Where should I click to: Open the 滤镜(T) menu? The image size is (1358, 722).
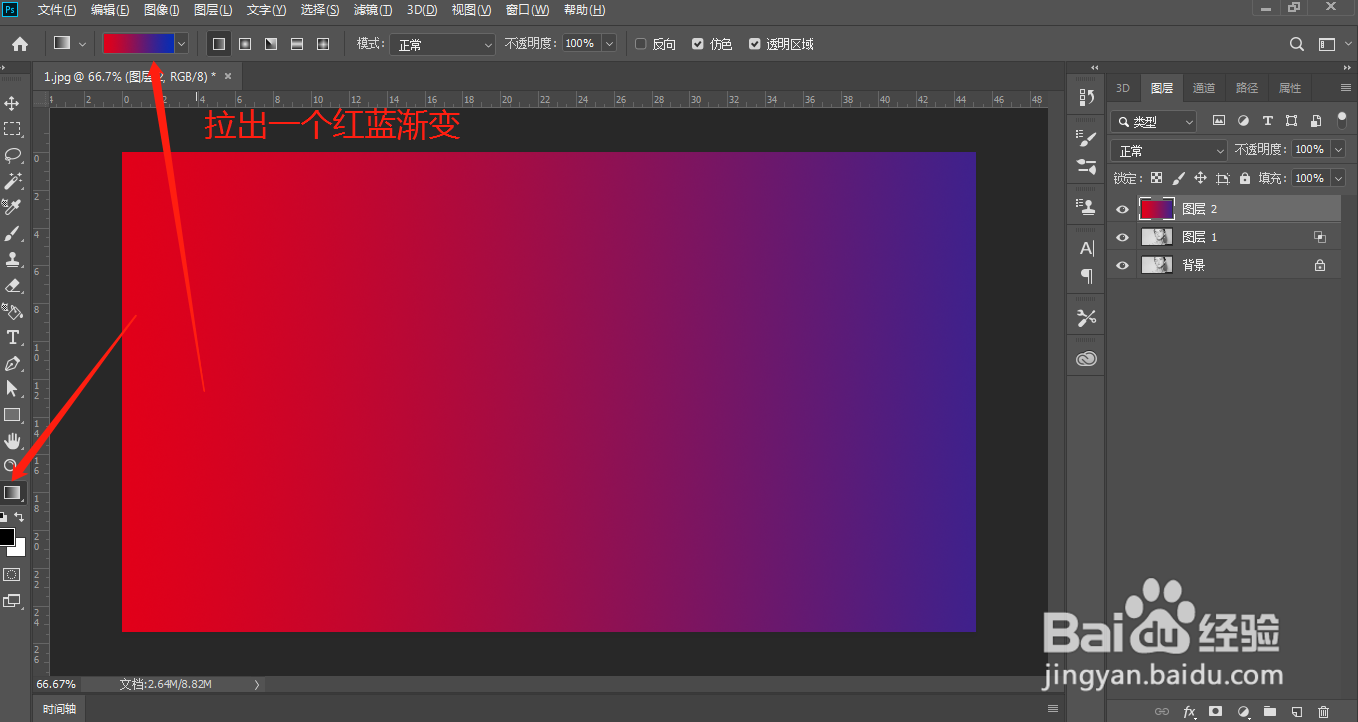pyautogui.click(x=372, y=10)
